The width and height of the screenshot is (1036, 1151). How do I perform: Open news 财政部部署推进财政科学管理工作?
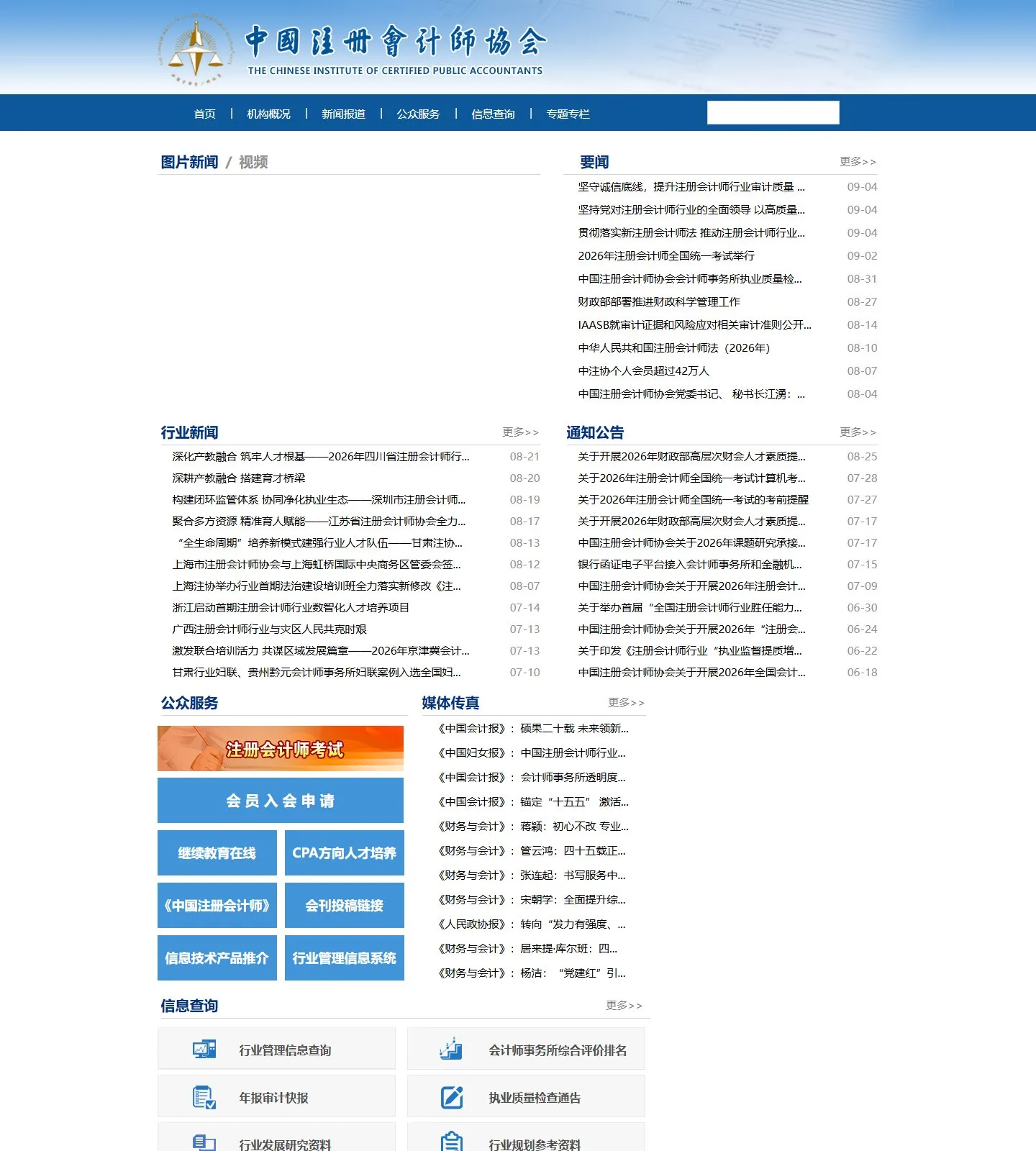(659, 302)
